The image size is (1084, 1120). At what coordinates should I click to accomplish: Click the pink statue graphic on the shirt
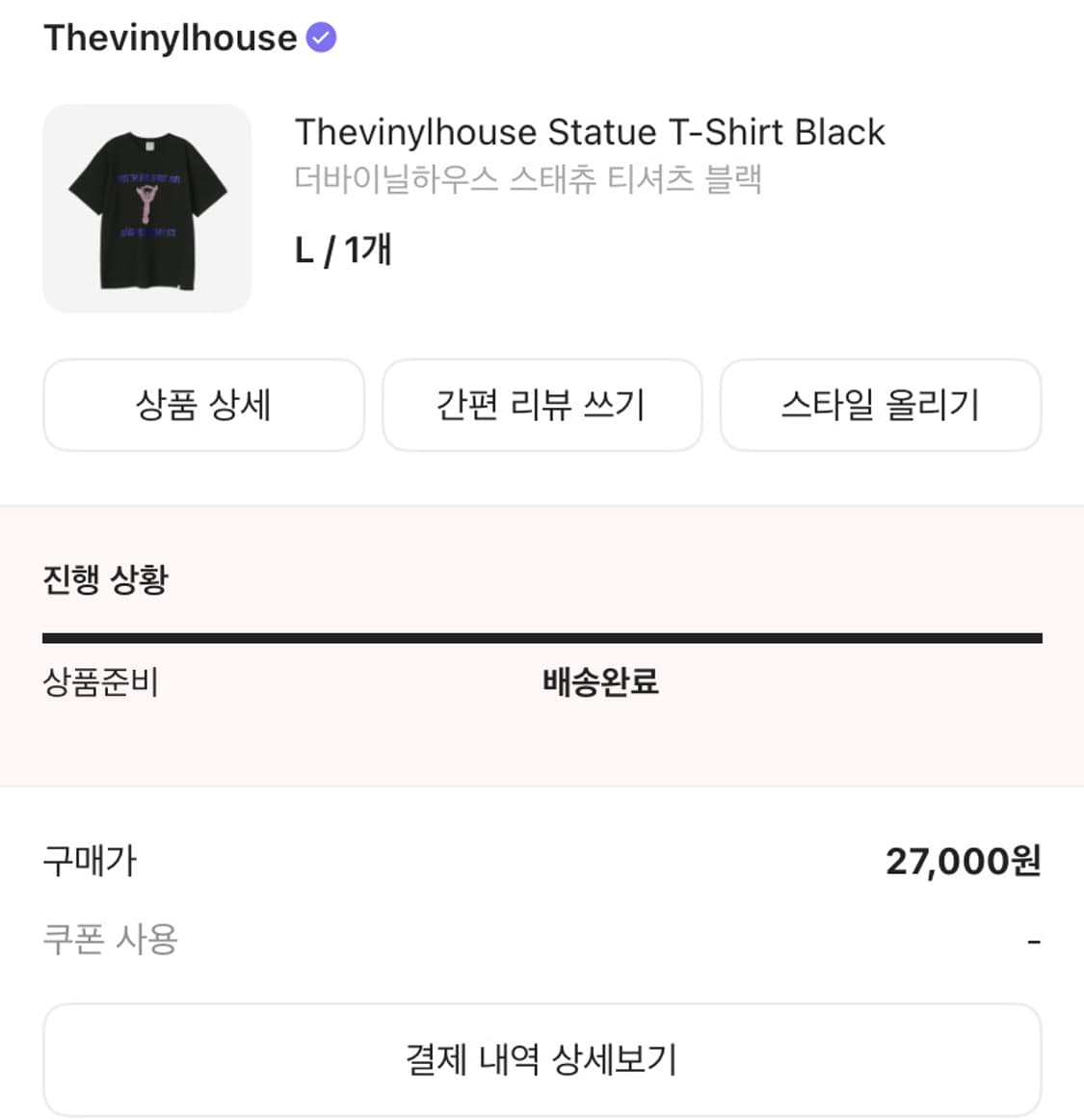pos(146,203)
